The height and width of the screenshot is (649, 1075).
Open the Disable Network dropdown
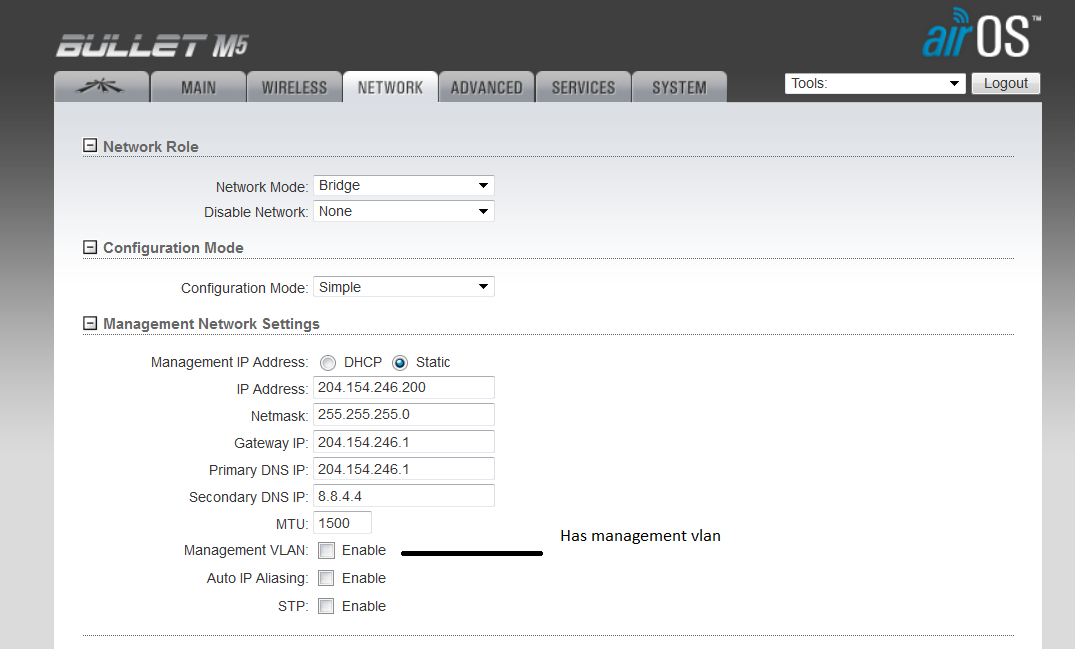[x=404, y=211]
